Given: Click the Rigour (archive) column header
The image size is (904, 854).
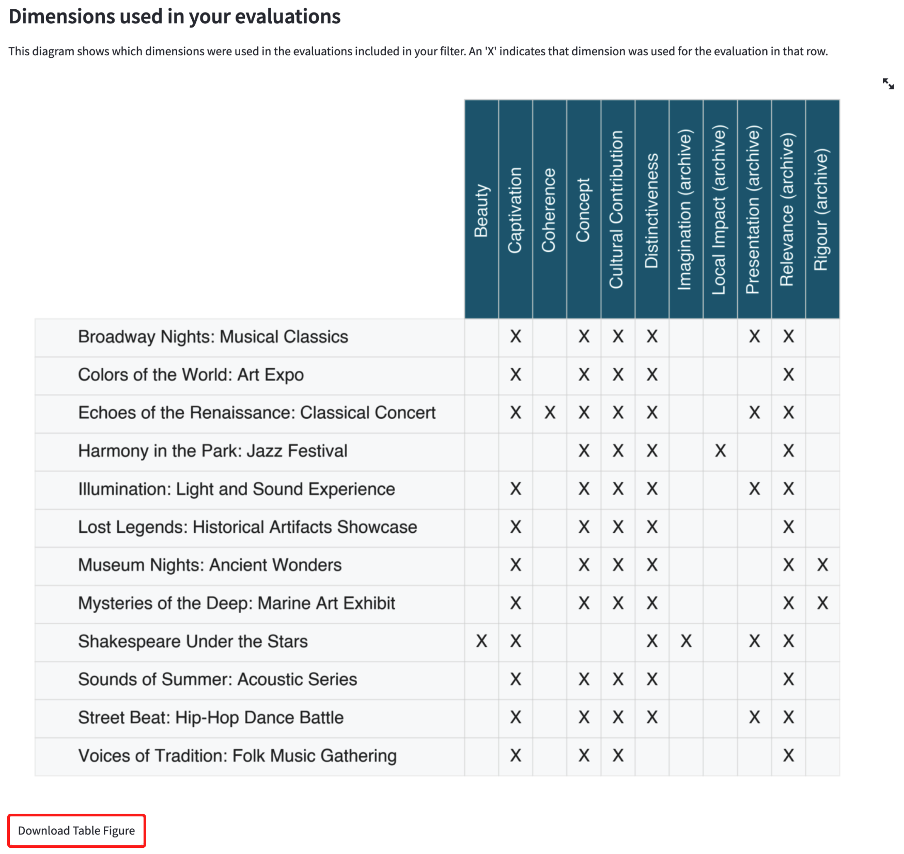Looking at the screenshot, I should [x=822, y=210].
